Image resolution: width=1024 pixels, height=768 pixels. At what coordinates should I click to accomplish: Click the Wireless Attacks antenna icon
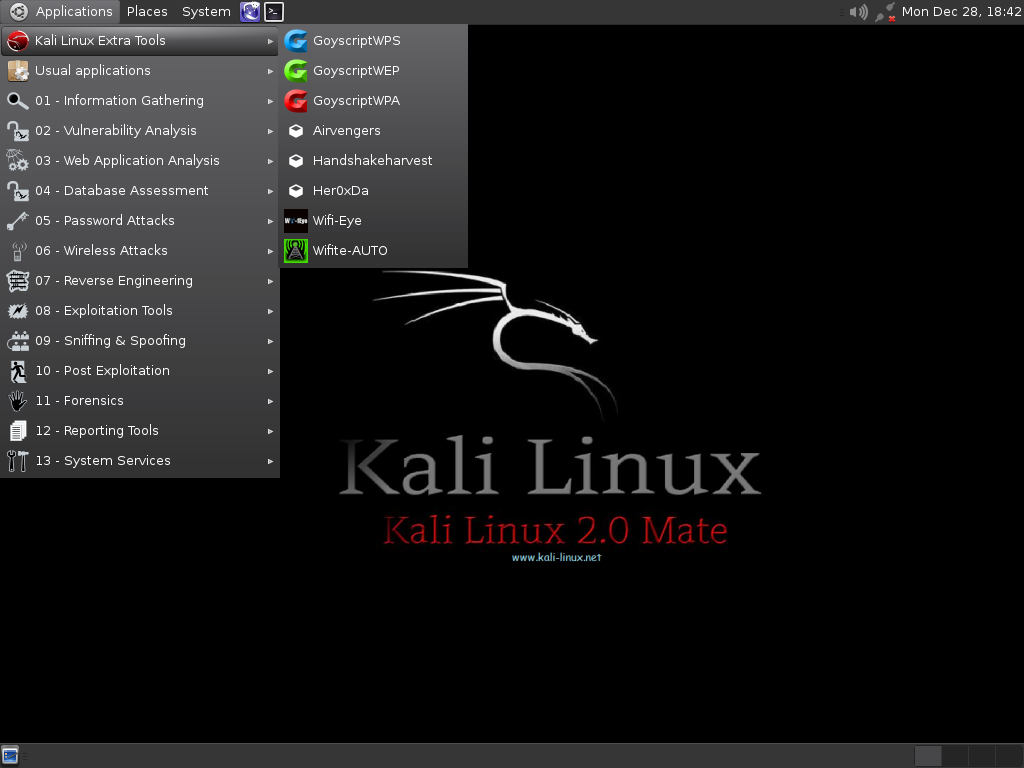18,251
